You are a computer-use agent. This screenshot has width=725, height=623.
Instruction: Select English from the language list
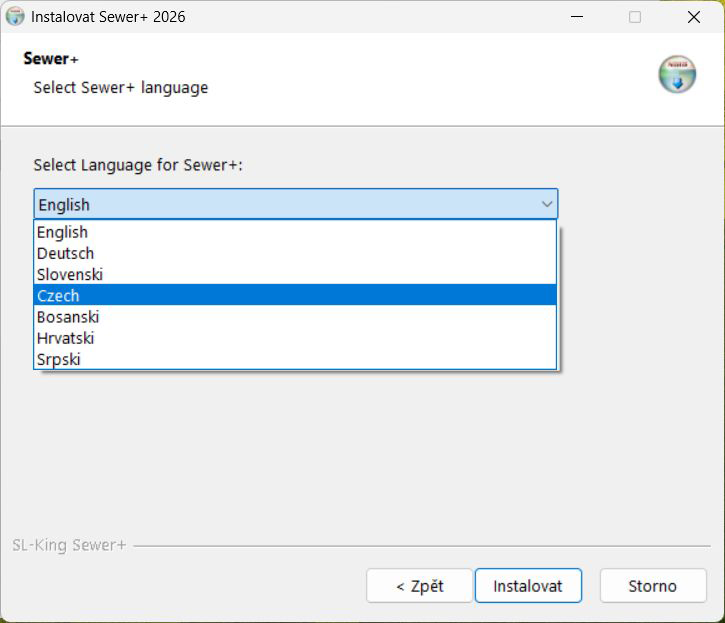coord(295,232)
